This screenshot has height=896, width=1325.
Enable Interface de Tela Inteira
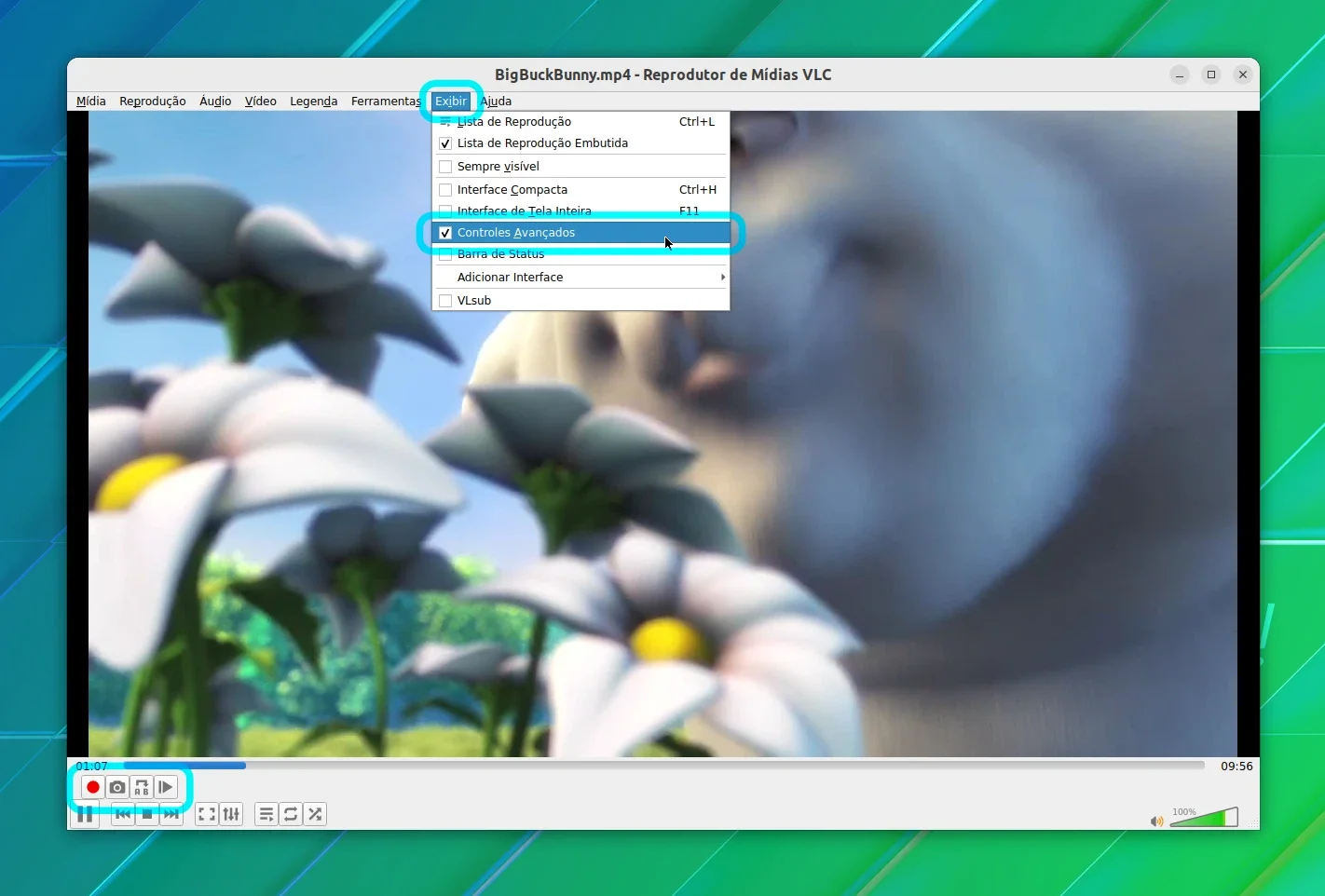581,211
